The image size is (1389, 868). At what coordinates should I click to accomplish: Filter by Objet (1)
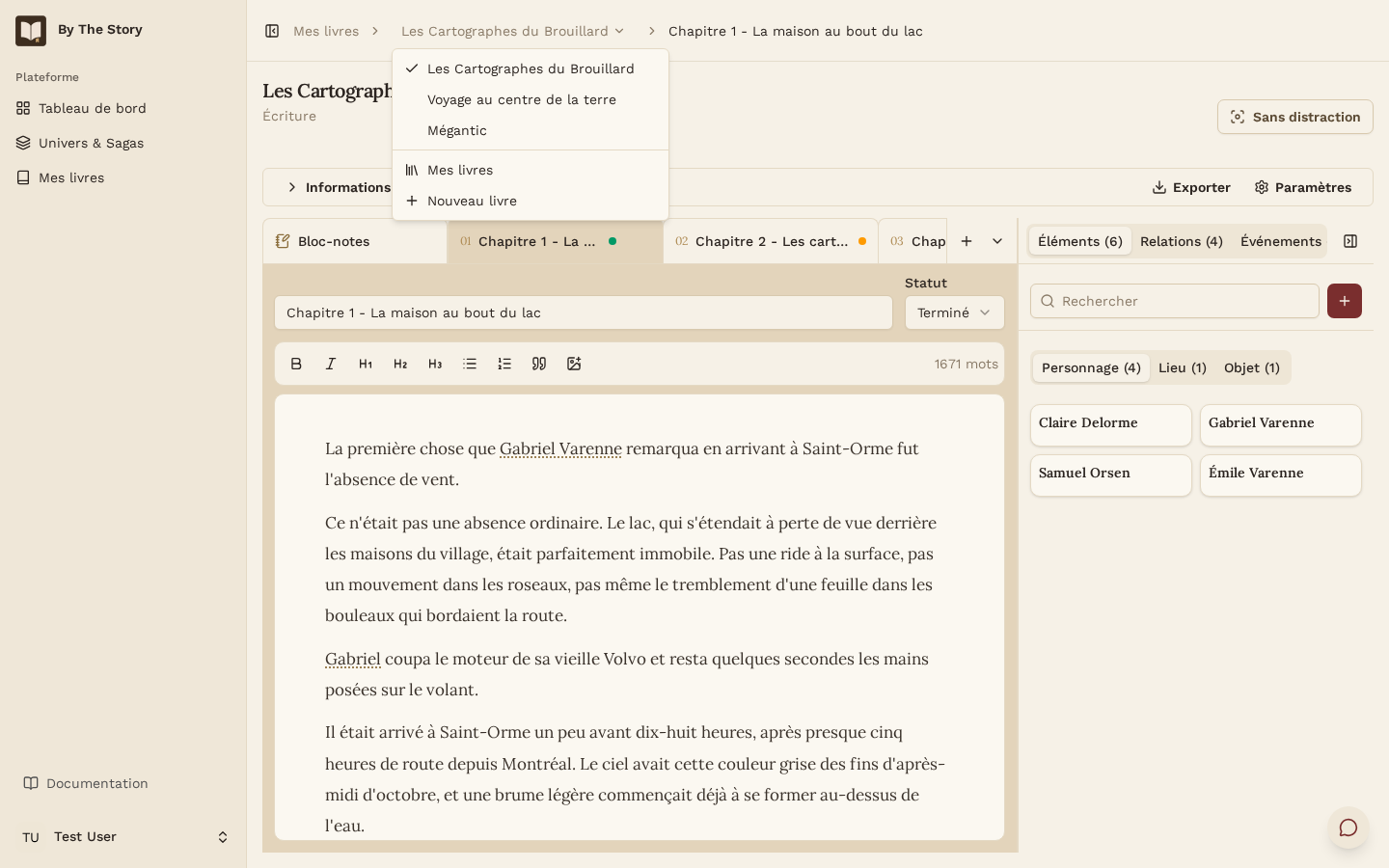tap(1252, 367)
